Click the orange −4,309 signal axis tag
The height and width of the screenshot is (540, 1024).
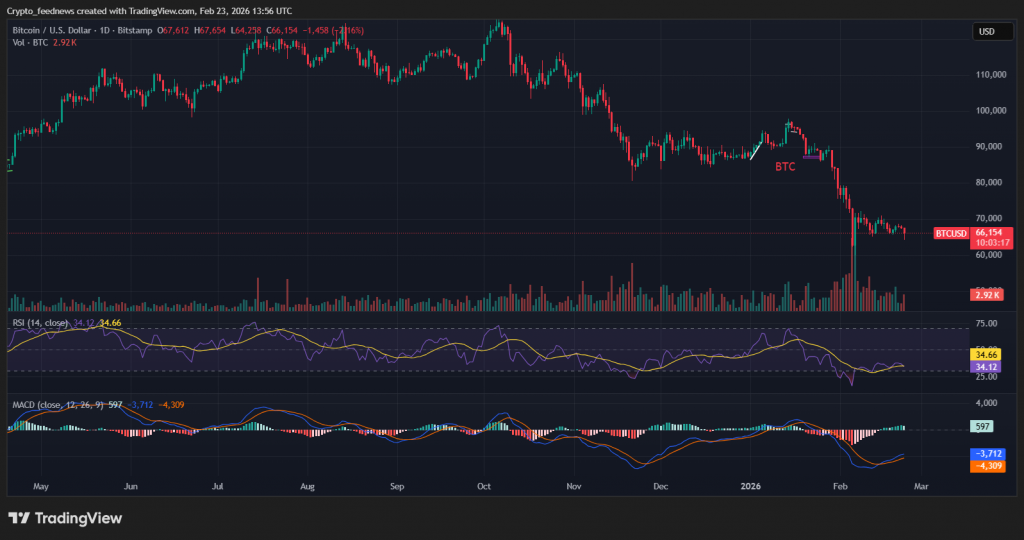click(x=988, y=466)
